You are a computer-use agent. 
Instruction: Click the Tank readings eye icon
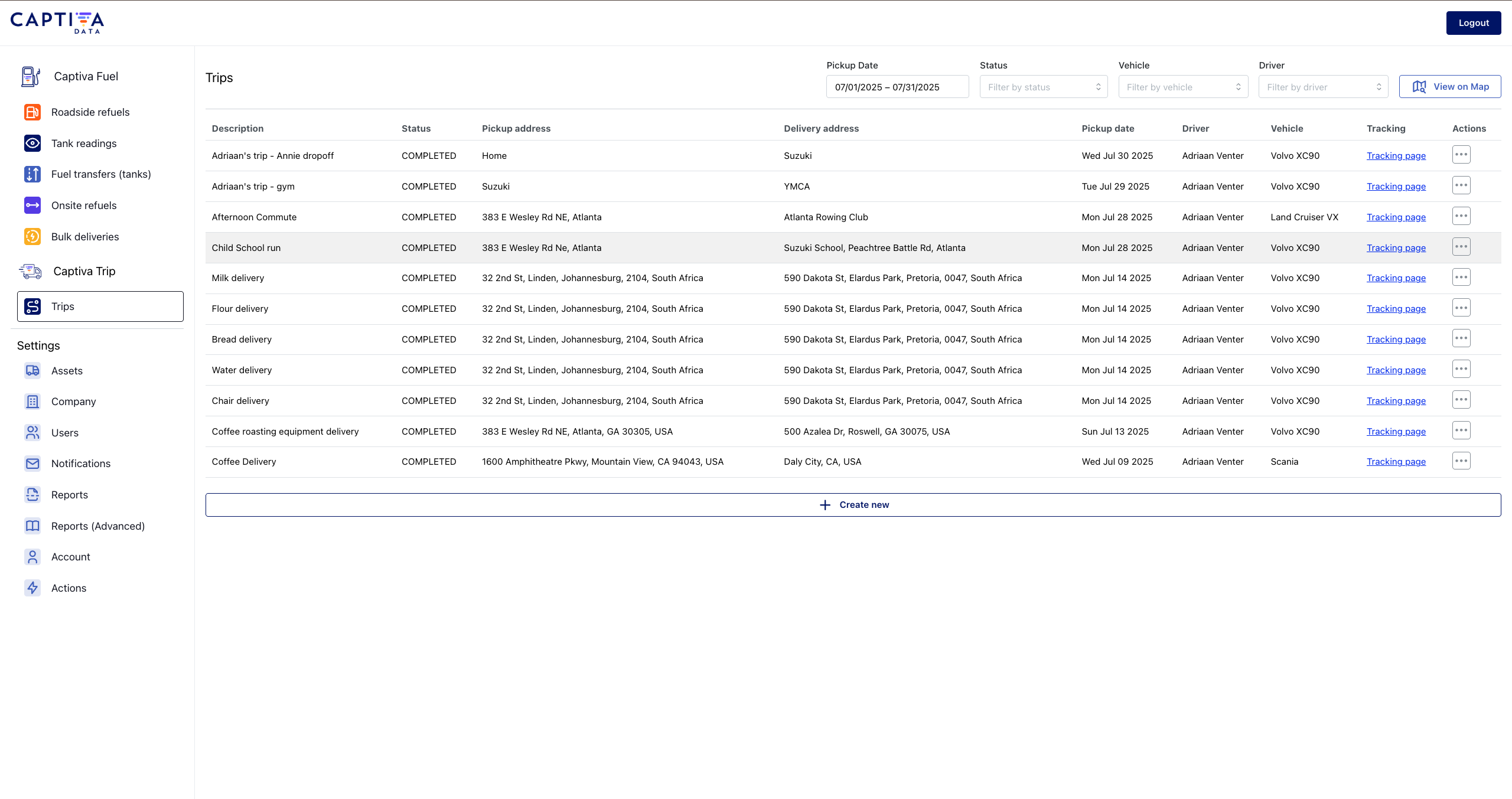click(x=32, y=143)
